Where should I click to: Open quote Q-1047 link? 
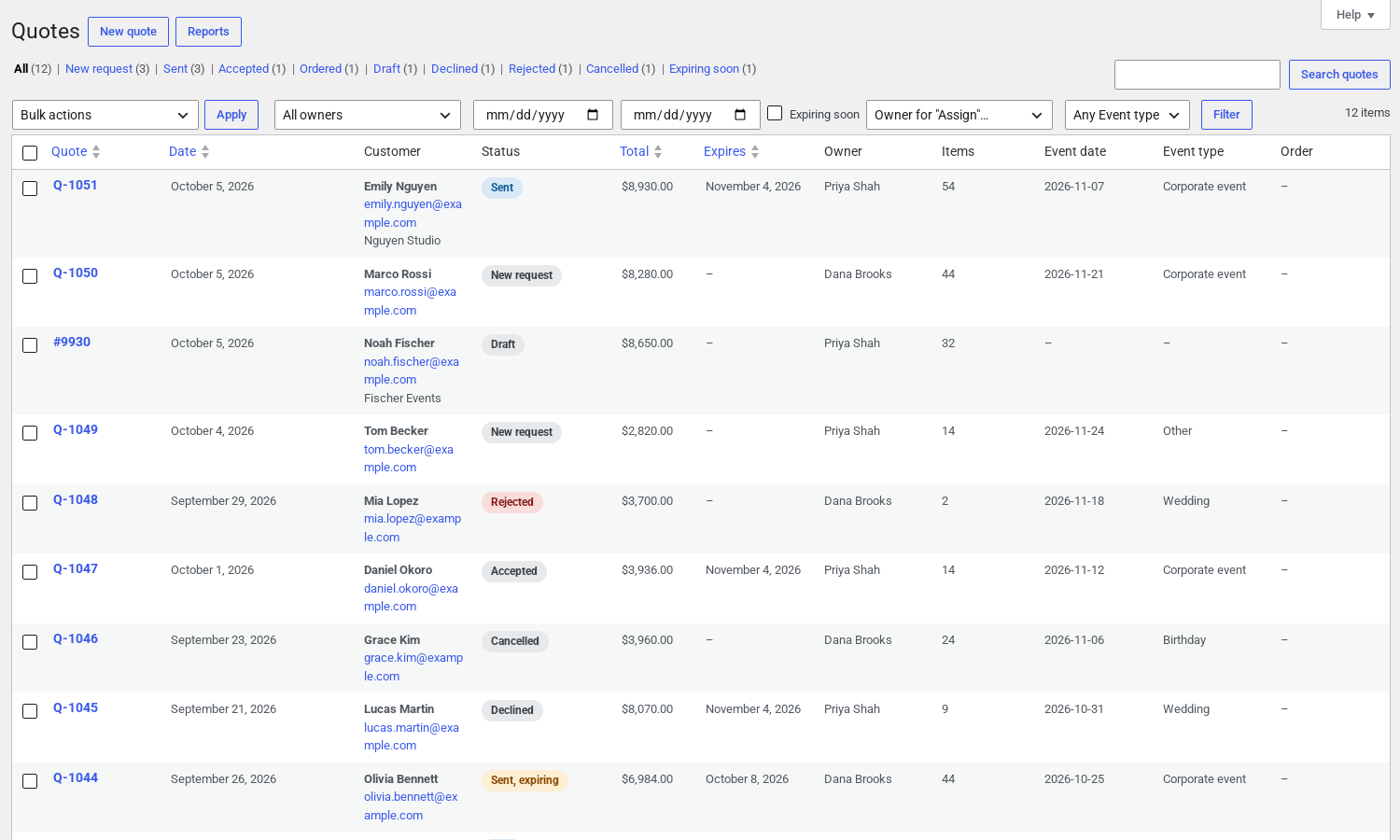(76, 569)
